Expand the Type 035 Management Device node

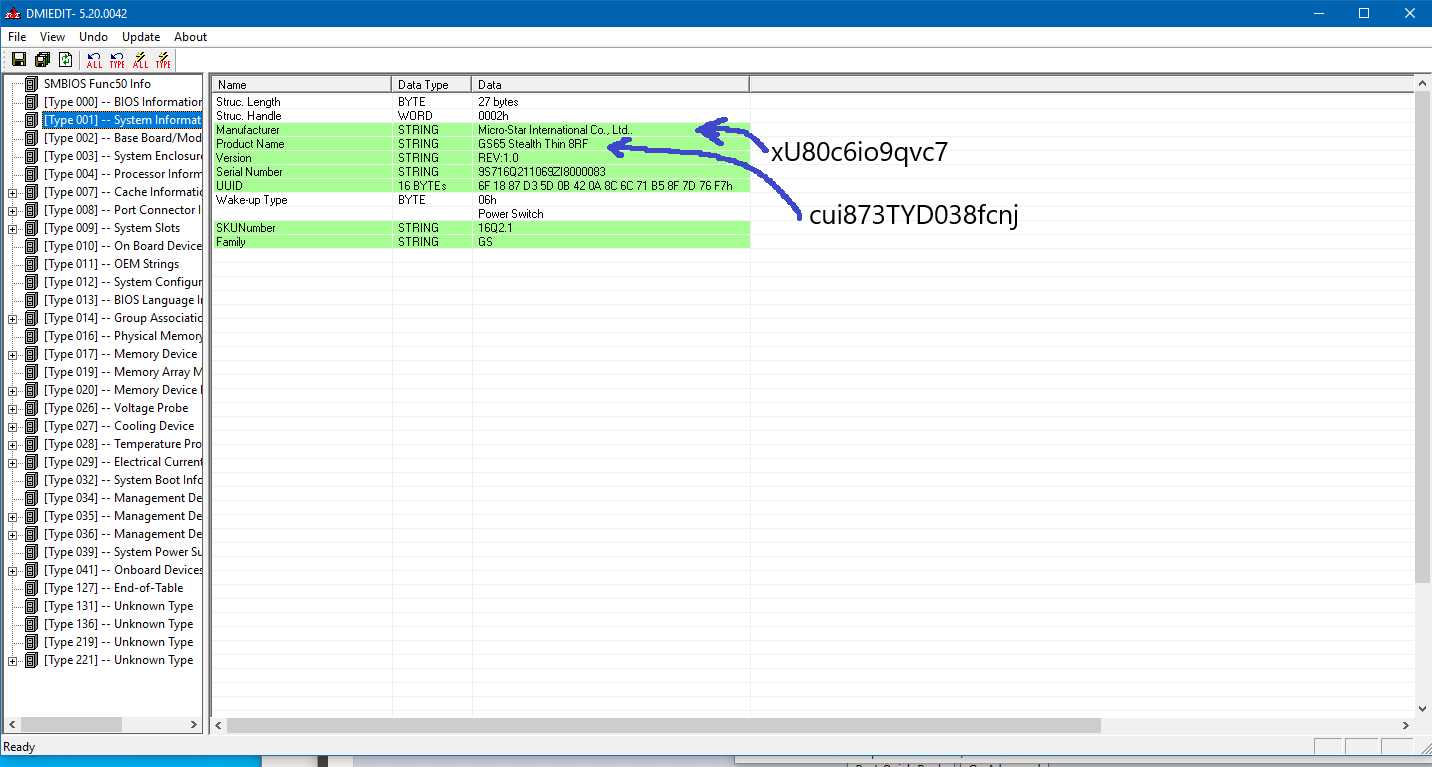coord(12,516)
